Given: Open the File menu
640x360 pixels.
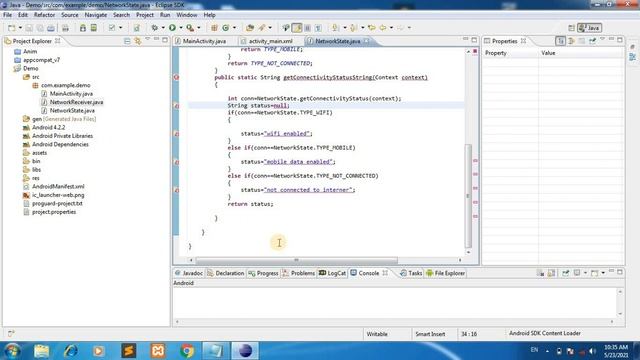Looking at the screenshot, I should pyautogui.click(x=7, y=15).
